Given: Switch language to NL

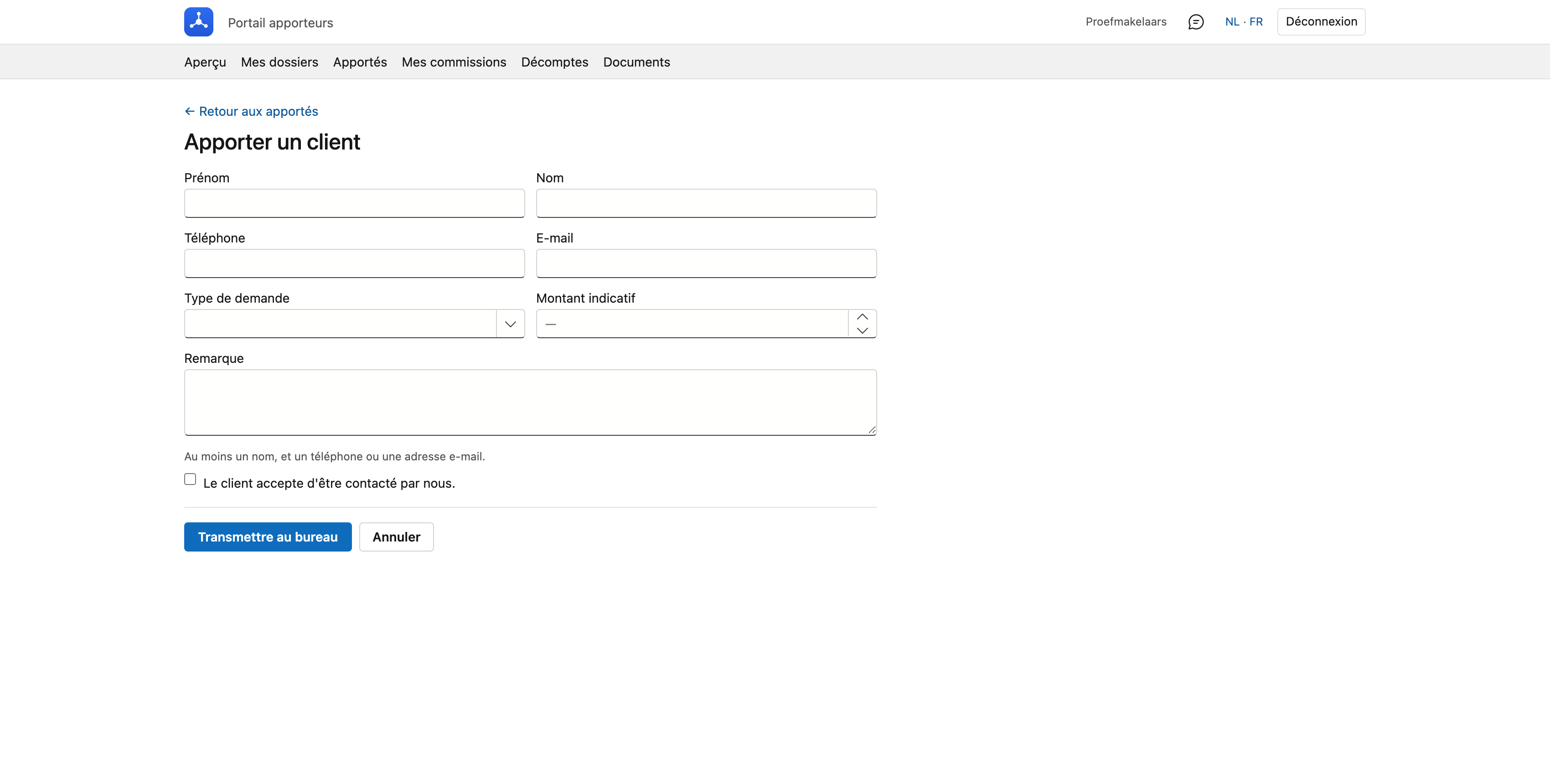Looking at the screenshot, I should 1232,22.
